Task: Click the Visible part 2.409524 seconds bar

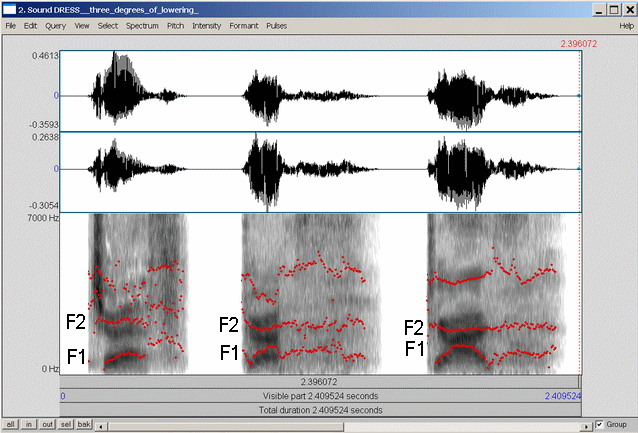Action: coord(321,396)
